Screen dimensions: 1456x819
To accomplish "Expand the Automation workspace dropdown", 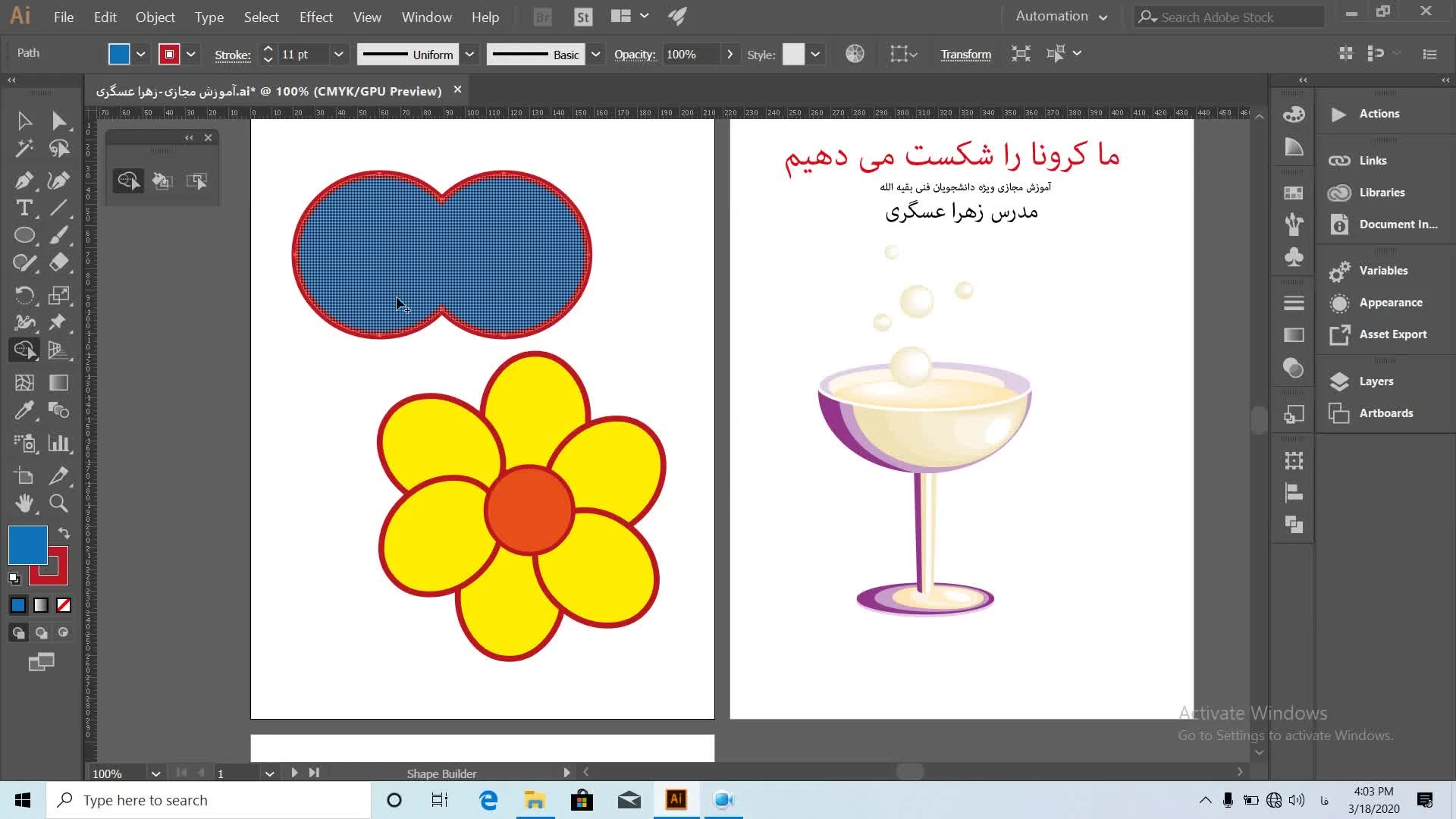I will [1103, 17].
